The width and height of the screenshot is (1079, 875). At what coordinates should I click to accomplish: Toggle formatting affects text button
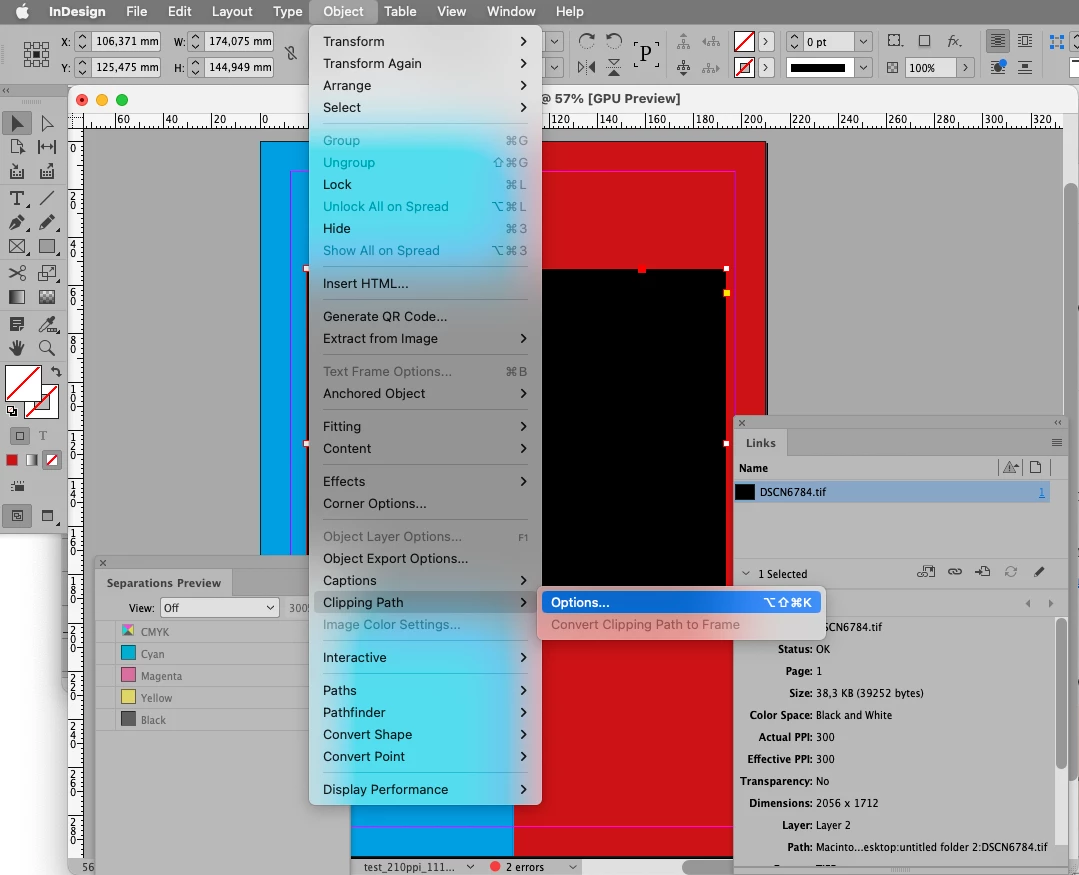coord(43,435)
